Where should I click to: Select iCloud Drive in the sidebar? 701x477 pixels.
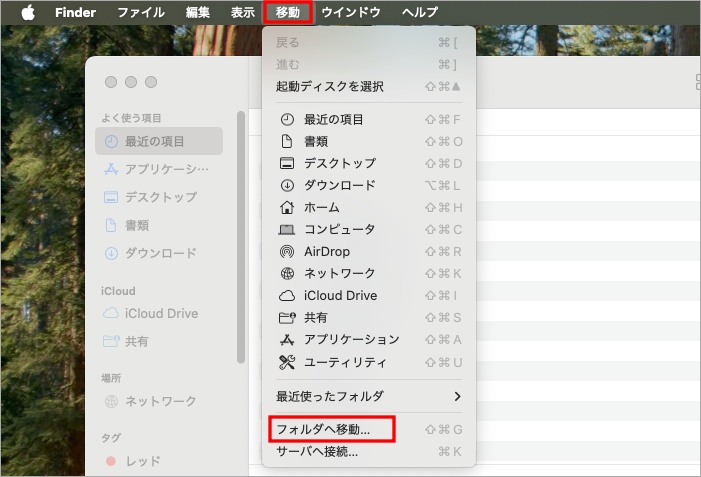[x=161, y=313]
